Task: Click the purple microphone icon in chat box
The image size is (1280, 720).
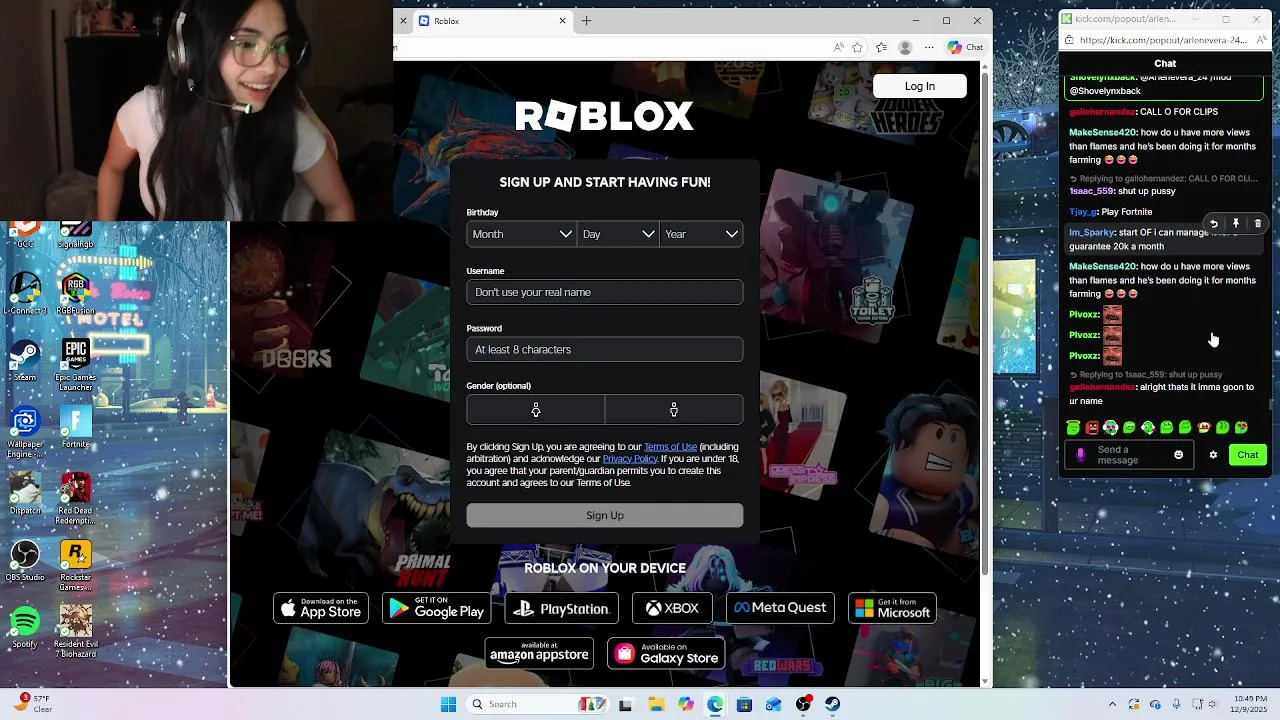Action: pyautogui.click(x=1080, y=455)
